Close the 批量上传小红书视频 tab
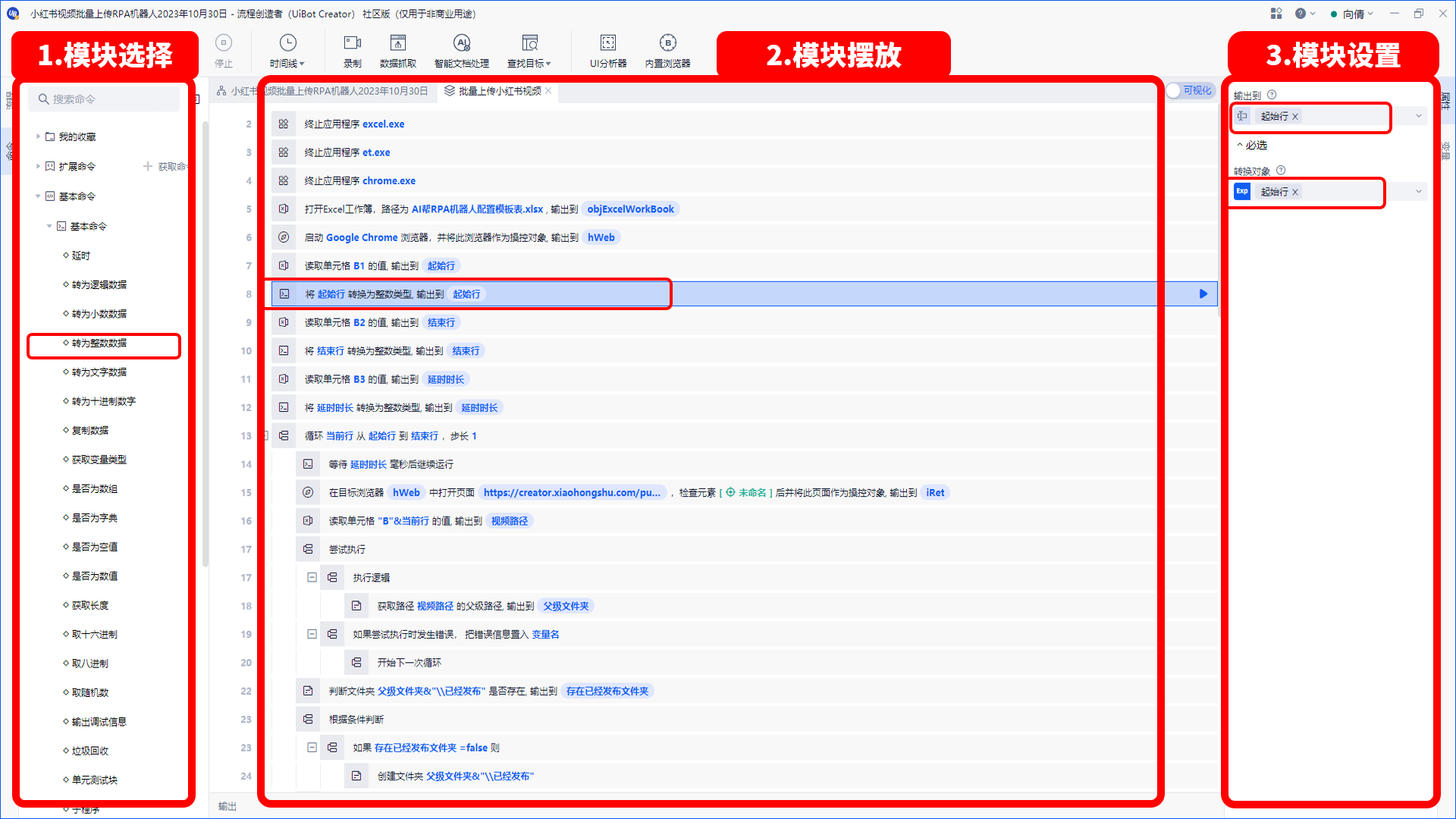The image size is (1456, 819). [x=548, y=91]
